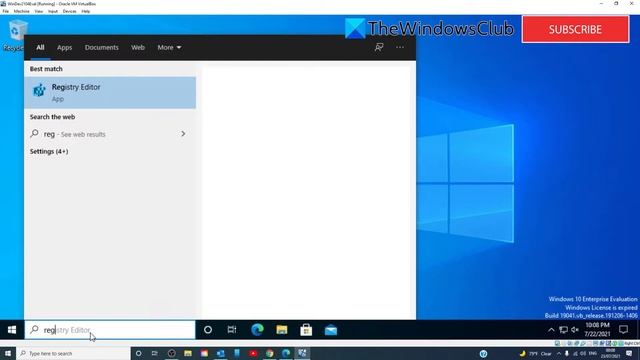Viewport: 640px width, 360px height.
Task: Open Task View on host taskbar
Action: point(155,353)
